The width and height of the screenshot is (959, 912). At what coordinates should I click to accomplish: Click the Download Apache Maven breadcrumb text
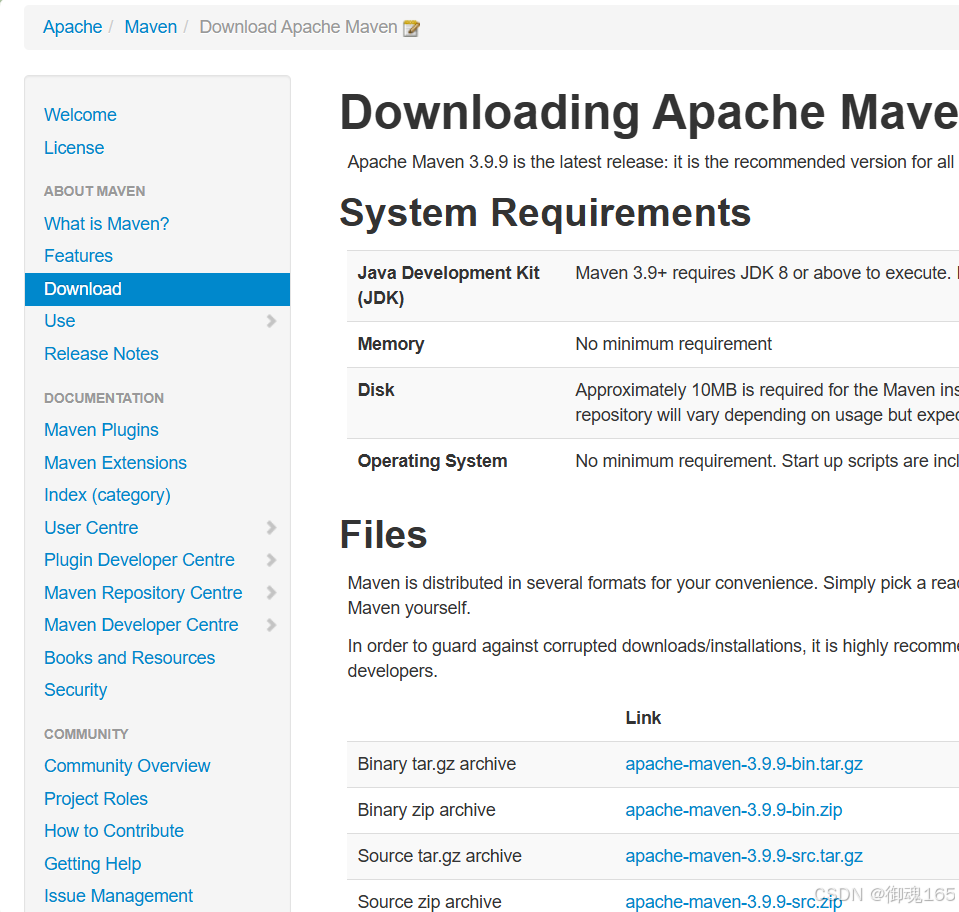(298, 27)
